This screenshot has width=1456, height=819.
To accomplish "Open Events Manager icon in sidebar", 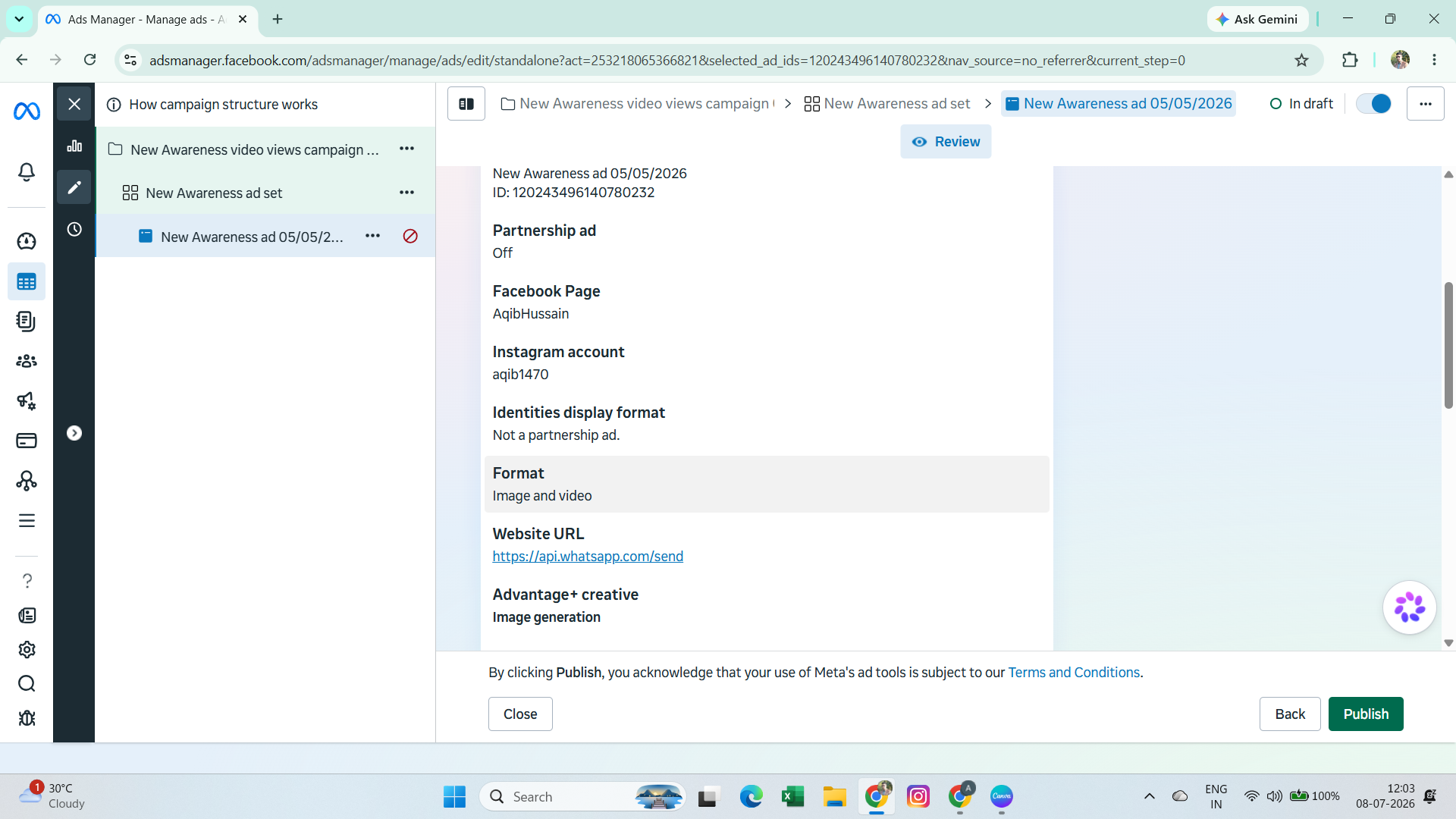I will pos(27,481).
